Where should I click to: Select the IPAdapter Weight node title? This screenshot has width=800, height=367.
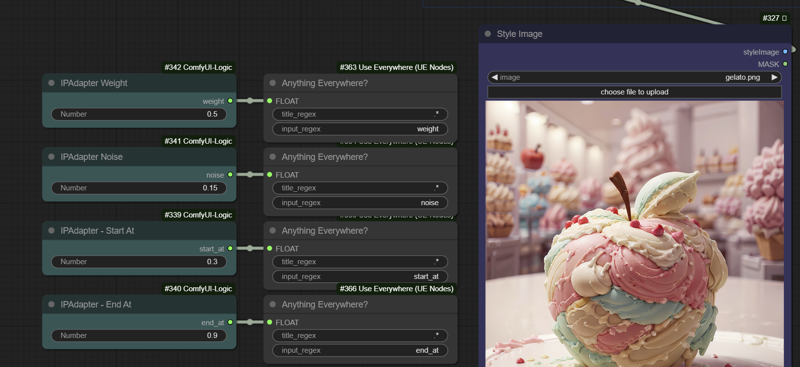(94, 83)
